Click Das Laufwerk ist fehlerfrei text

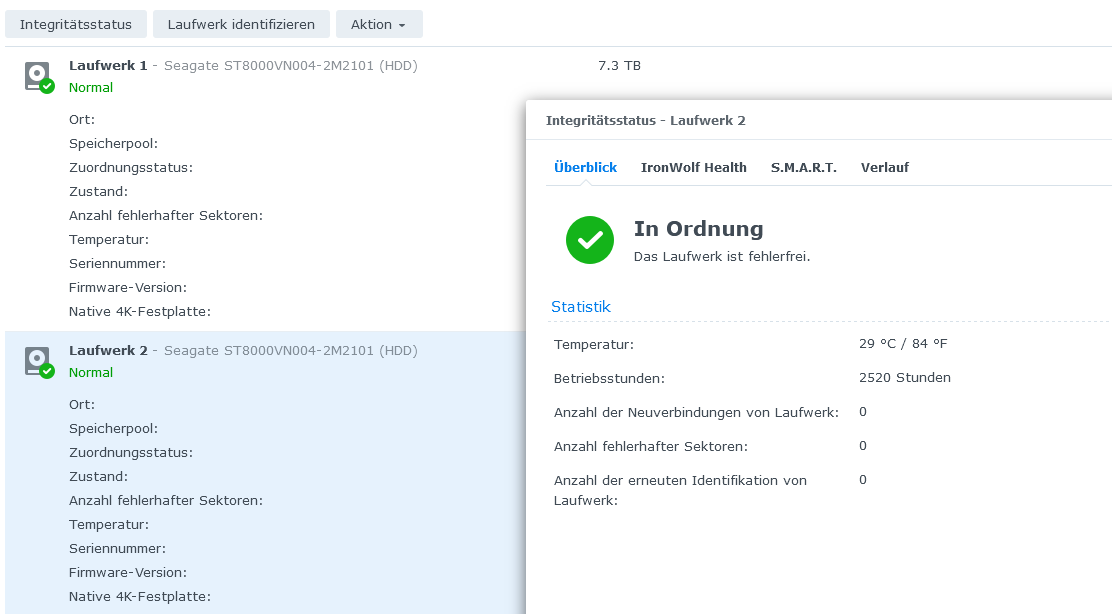click(x=721, y=257)
